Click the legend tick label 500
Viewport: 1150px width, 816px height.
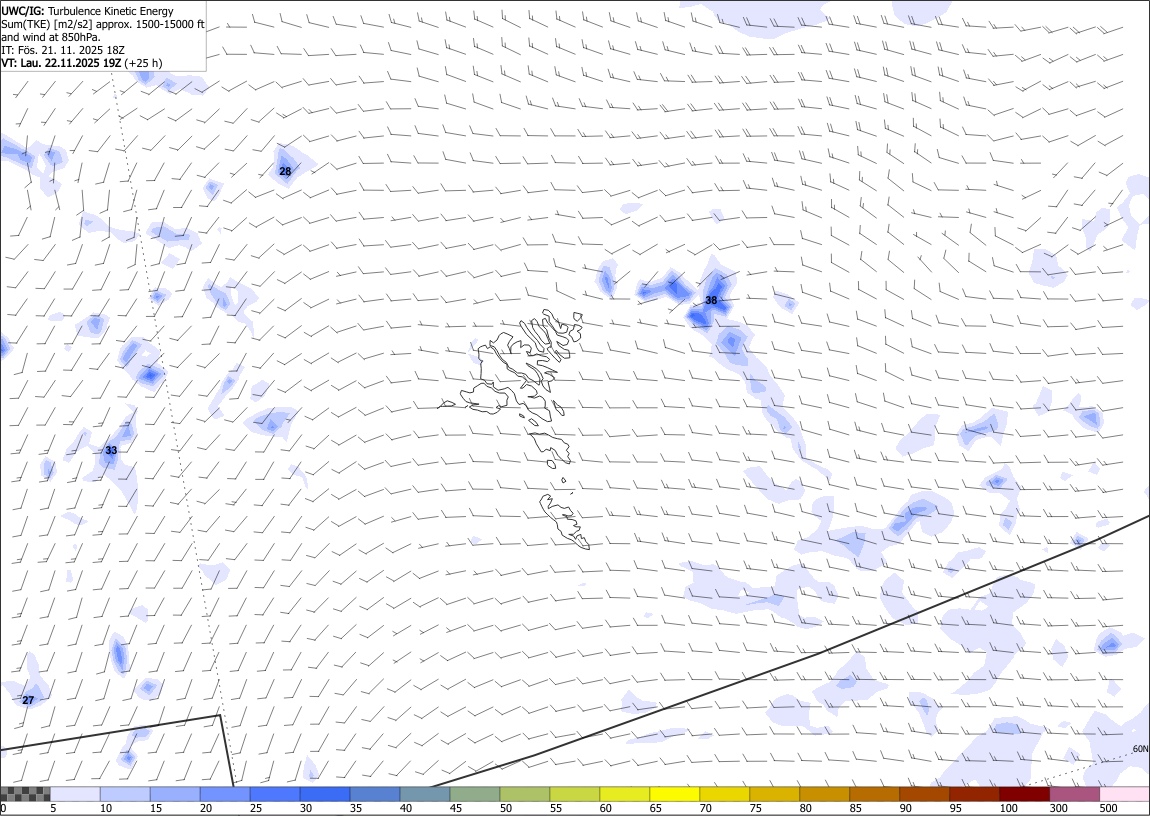coord(1108,808)
